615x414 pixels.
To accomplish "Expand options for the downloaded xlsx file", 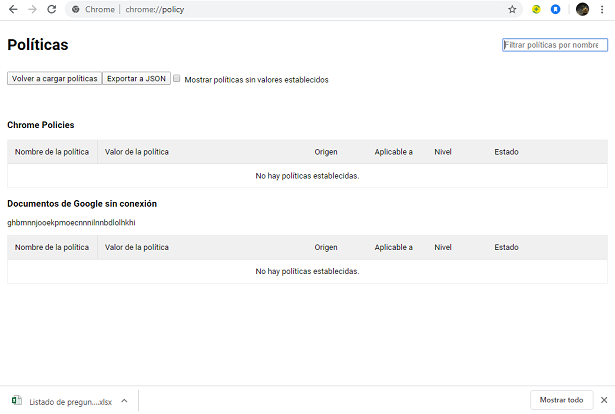I will coord(124,400).
